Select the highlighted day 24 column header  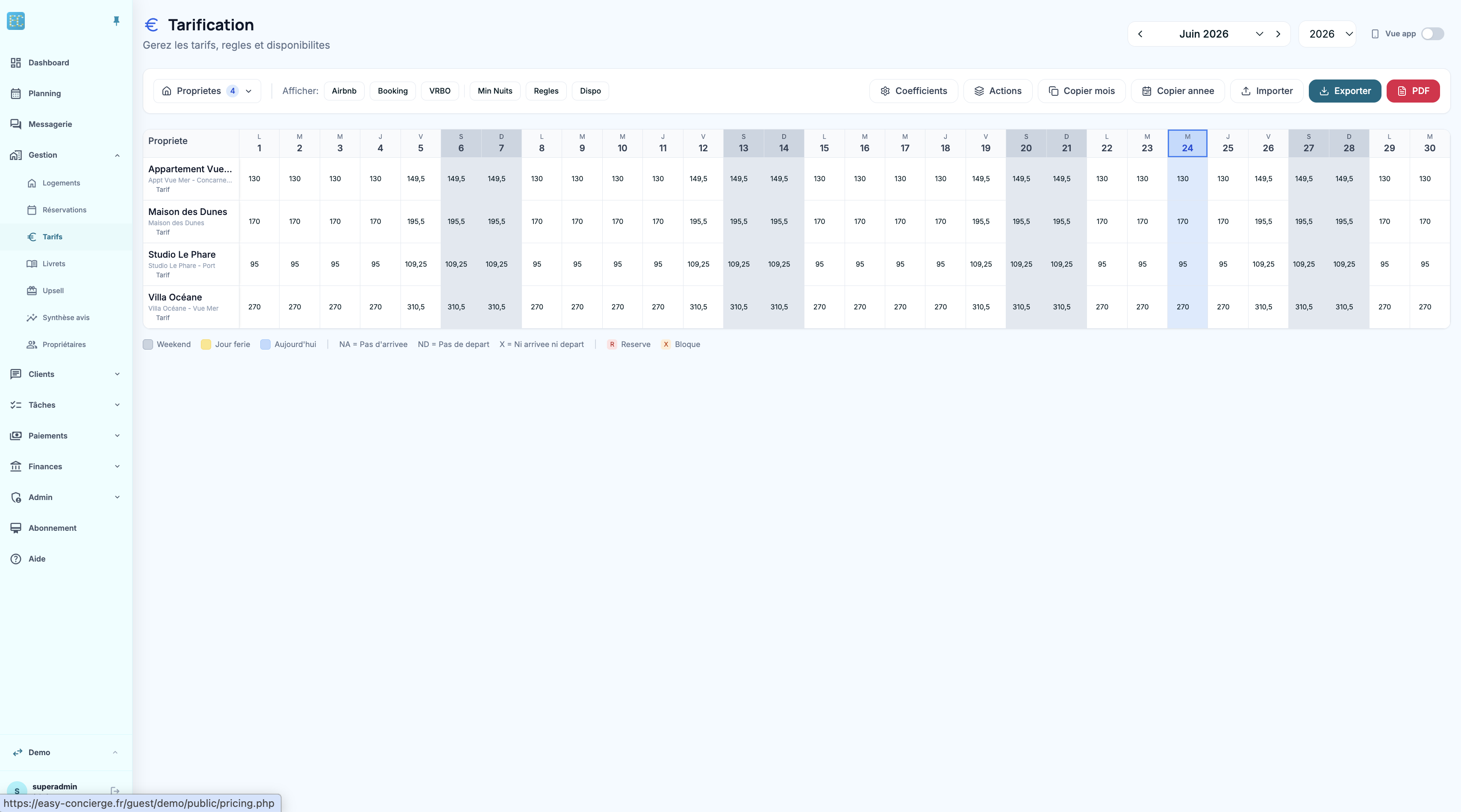tap(1187, 143)
